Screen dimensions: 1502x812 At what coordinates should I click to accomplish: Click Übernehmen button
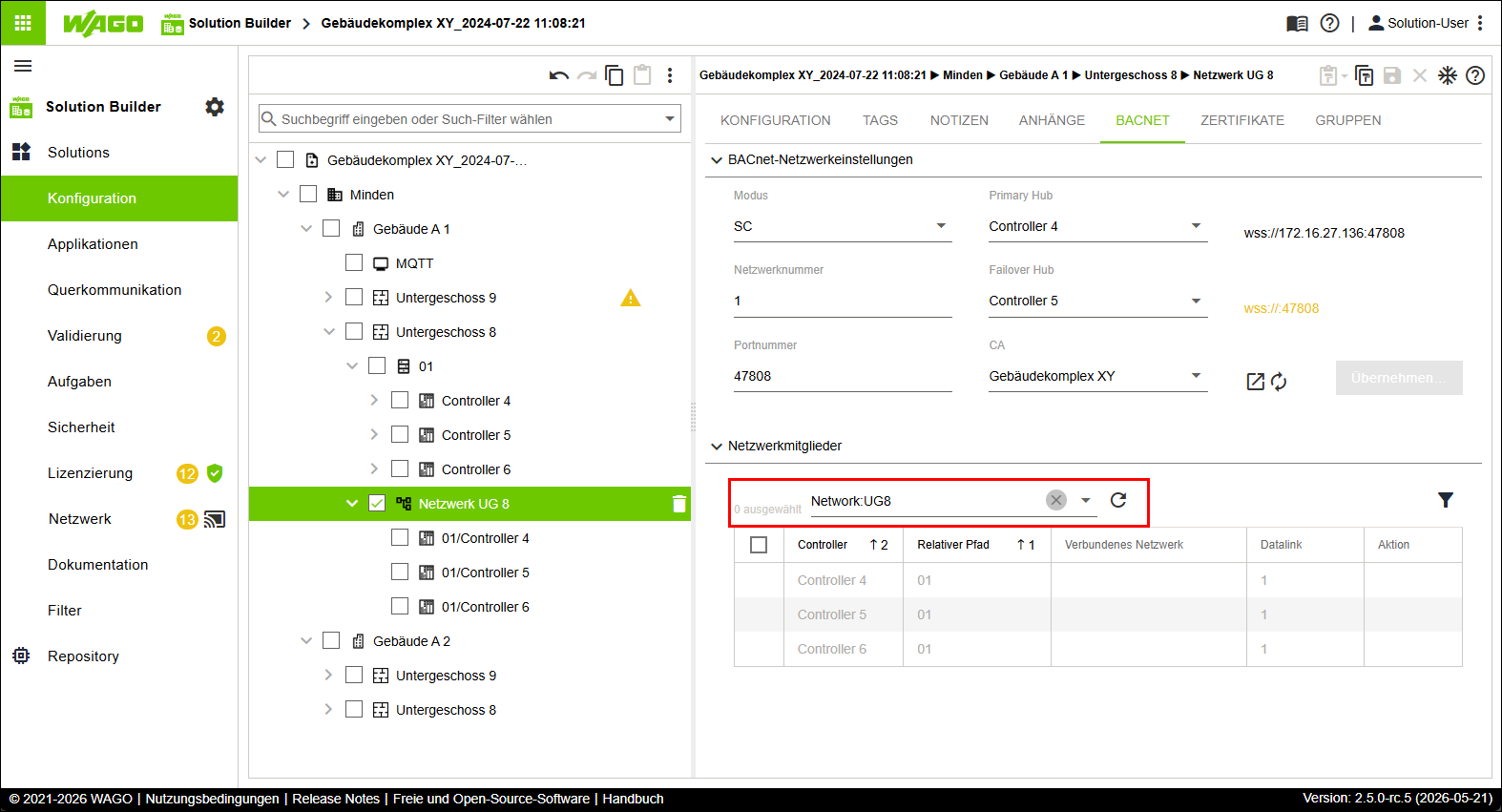(1399, 378)
